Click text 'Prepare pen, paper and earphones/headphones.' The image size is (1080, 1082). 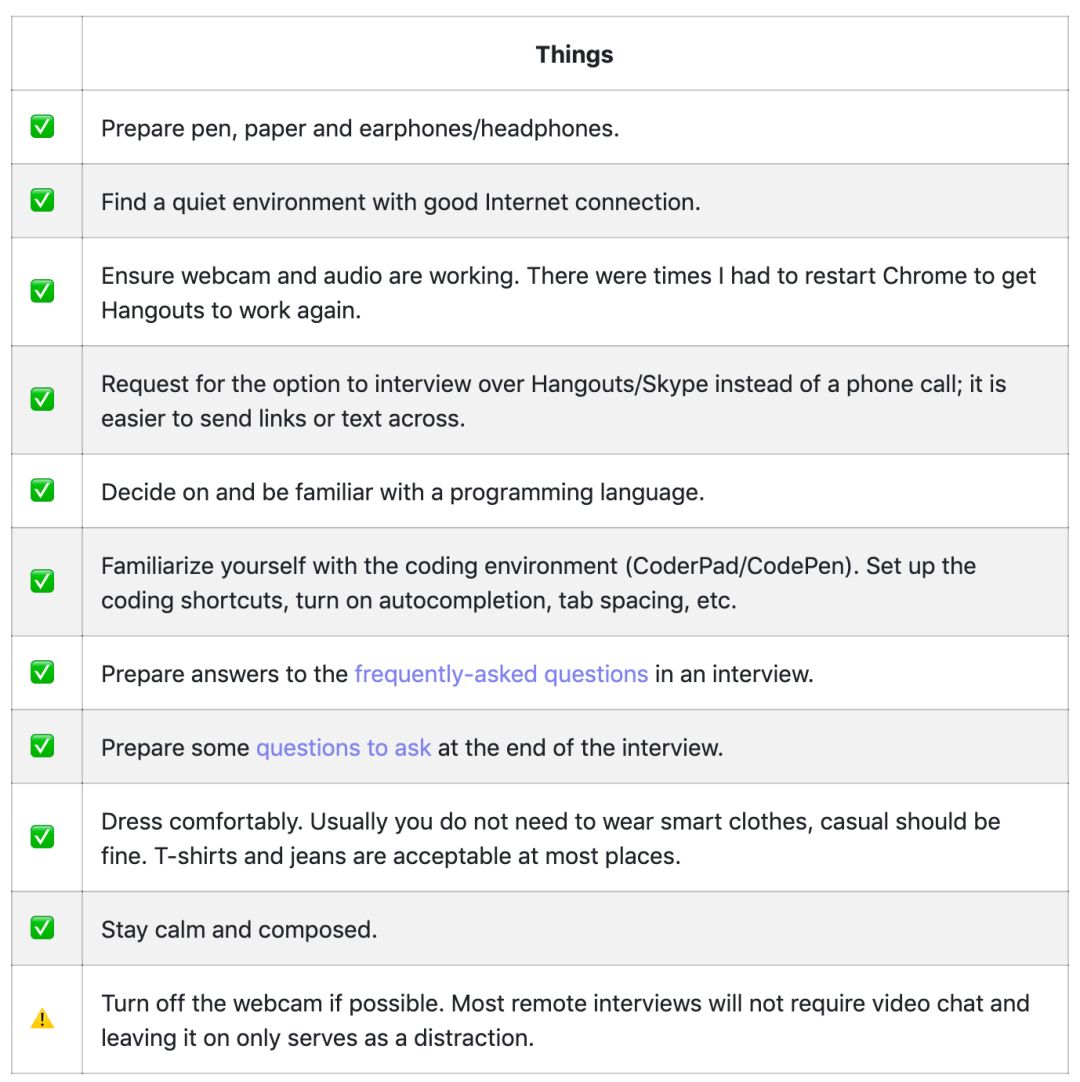[360, 129]
